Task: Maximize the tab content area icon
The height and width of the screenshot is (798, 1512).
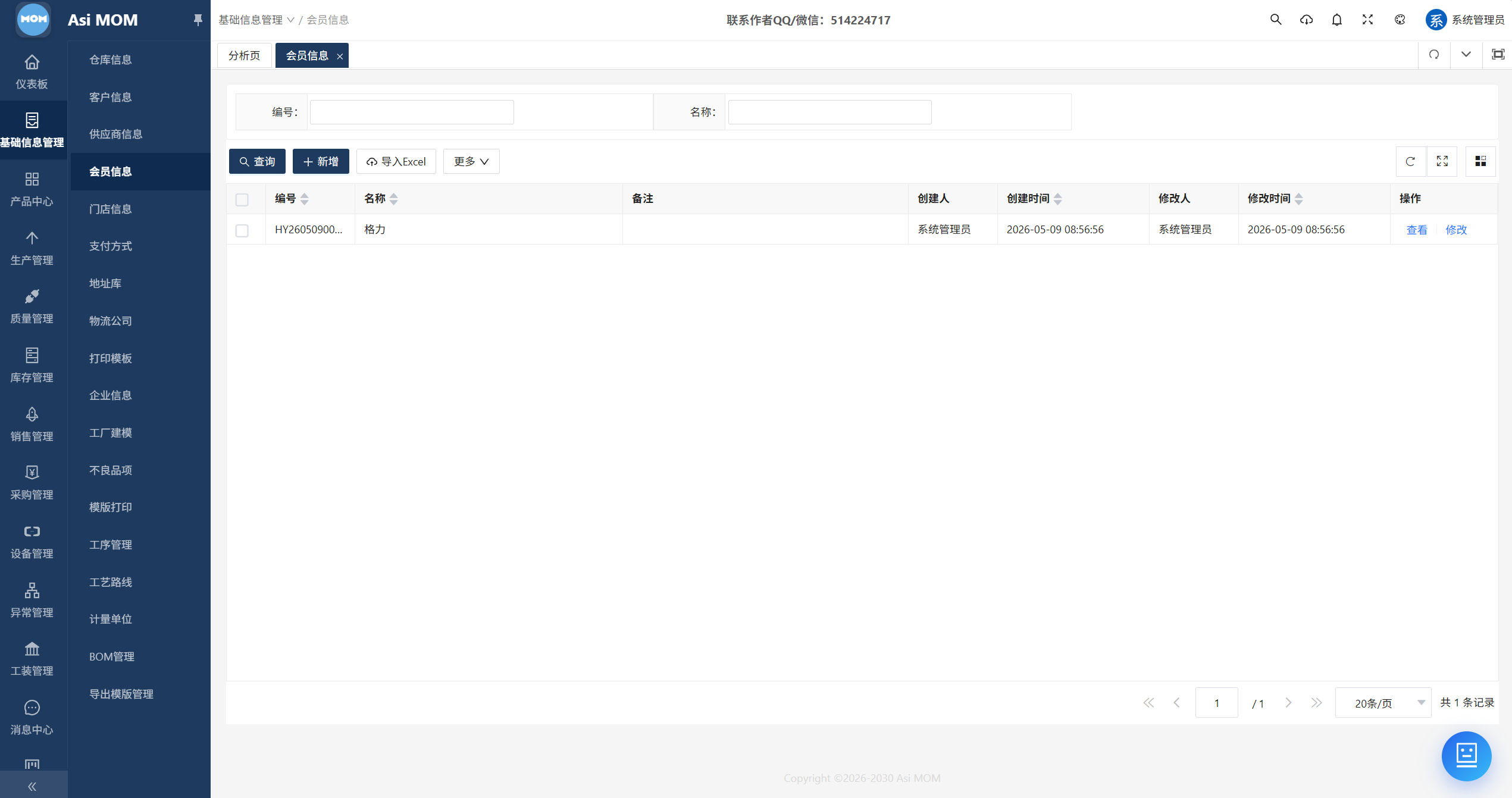Action: [1498, 55]
